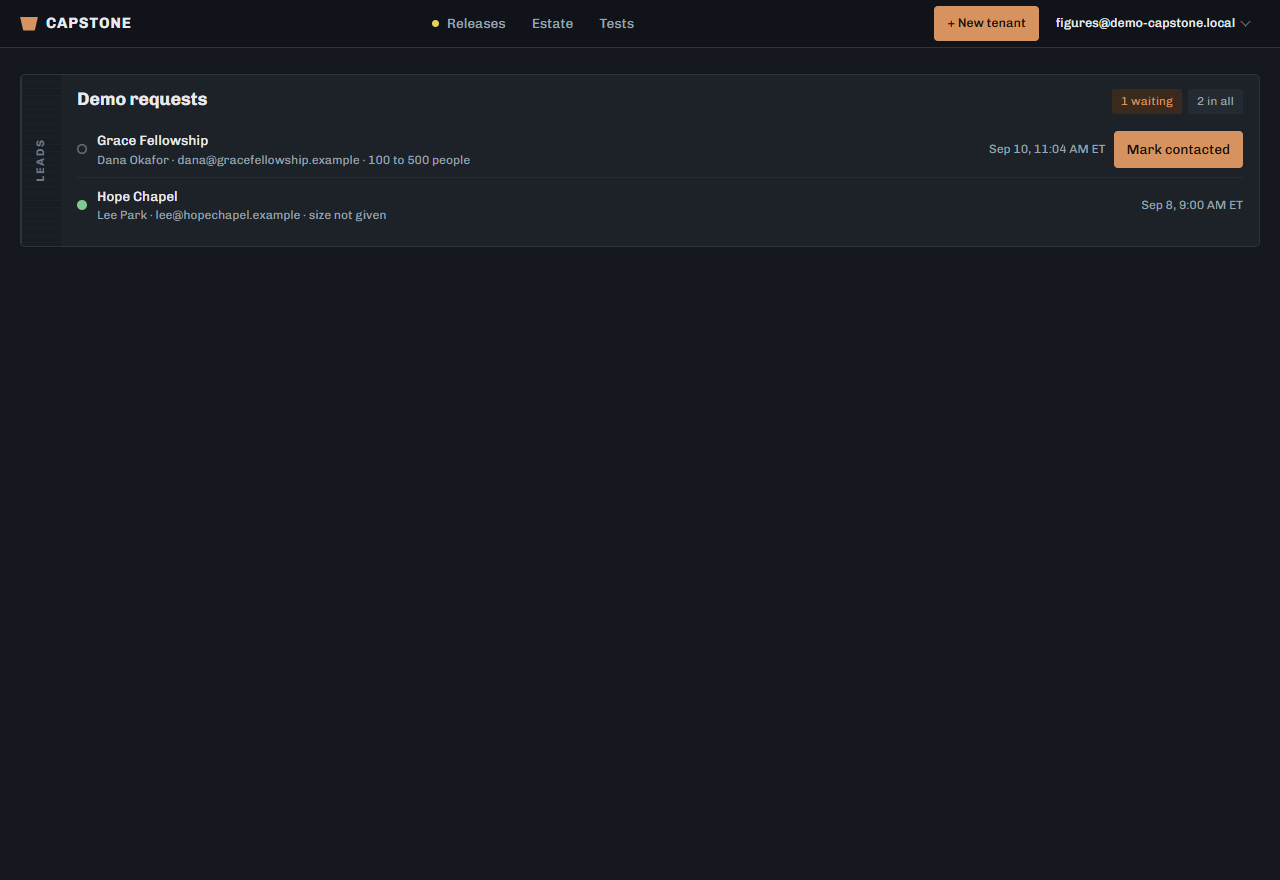Open the figures@demo-capstone.local account menu
Image resolution: width=1280 pixels, height=880 pixels.
(x=1153, y=23)
